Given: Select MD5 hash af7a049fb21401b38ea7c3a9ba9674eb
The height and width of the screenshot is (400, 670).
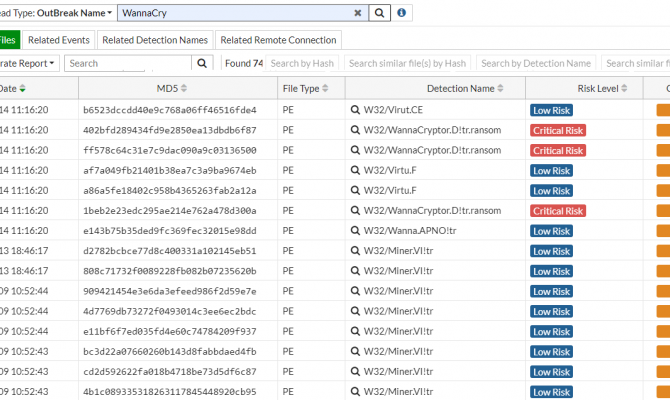Looking at the screenshot, I should click(170, 171).
